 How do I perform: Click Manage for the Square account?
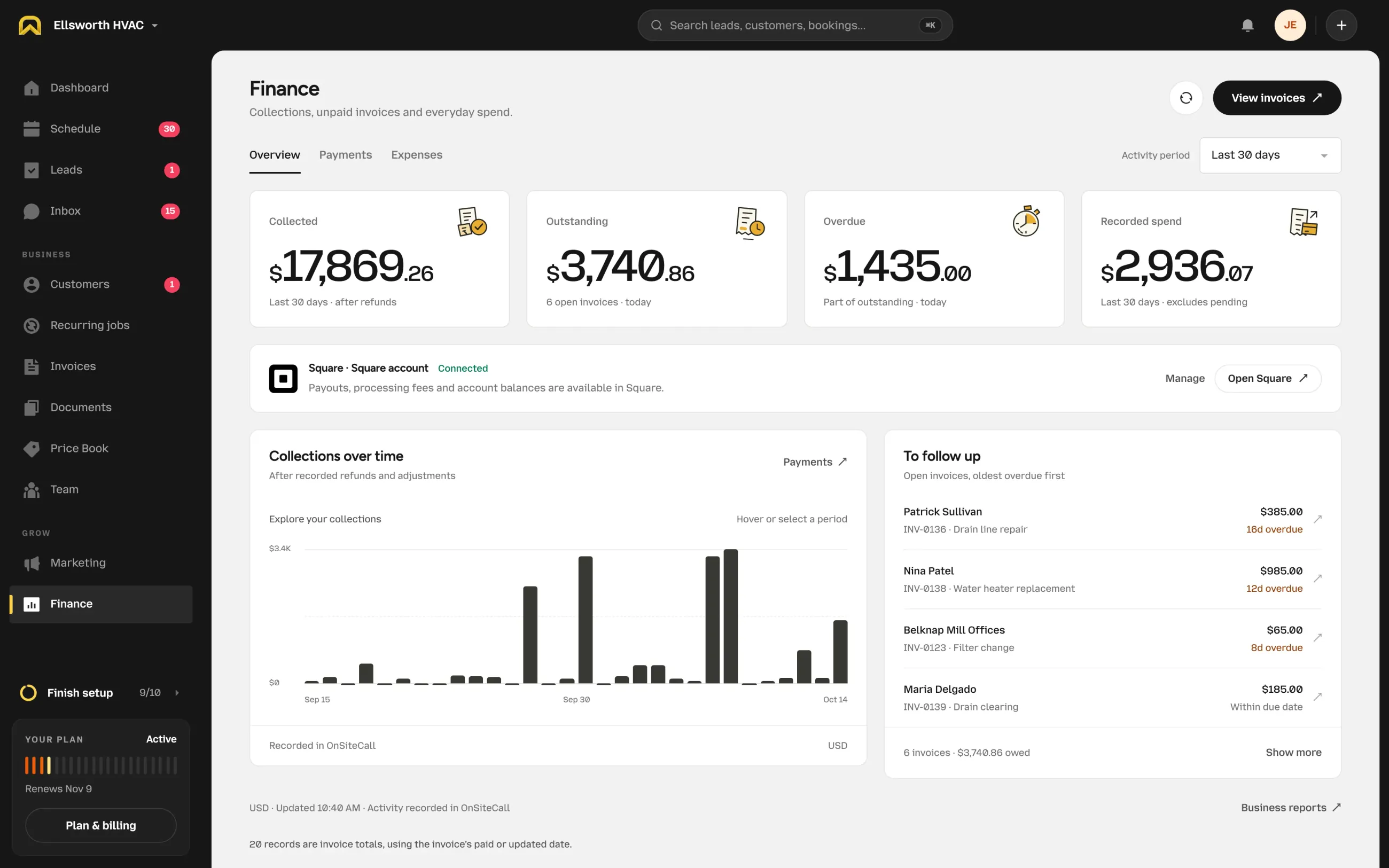(x=1185, y=379)
